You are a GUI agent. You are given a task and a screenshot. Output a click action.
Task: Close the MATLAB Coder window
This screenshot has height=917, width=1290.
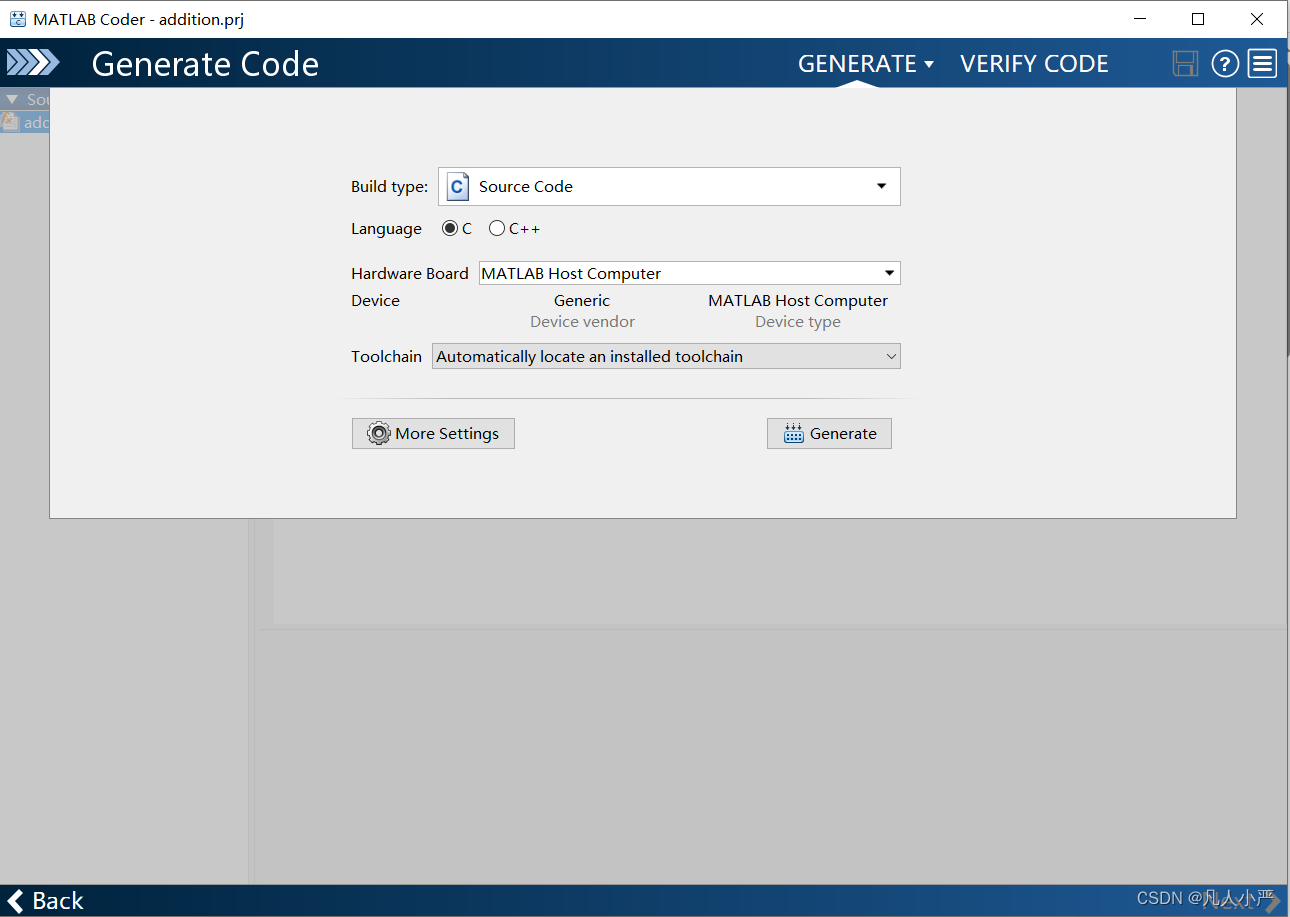coord(1257,19)
